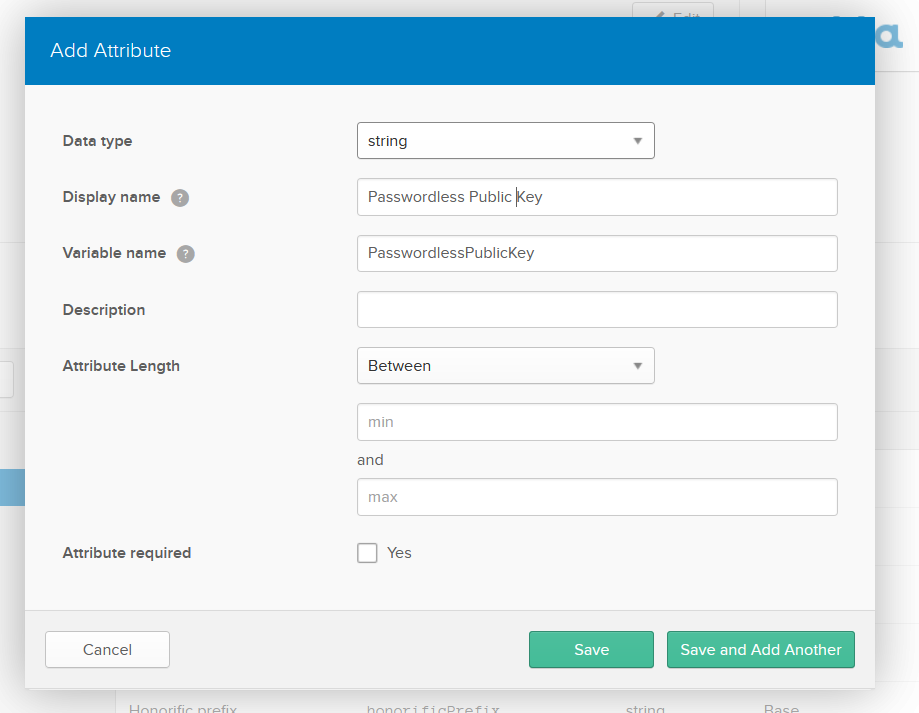
Task: Click the green Save button
Action: tap(591, 650)
